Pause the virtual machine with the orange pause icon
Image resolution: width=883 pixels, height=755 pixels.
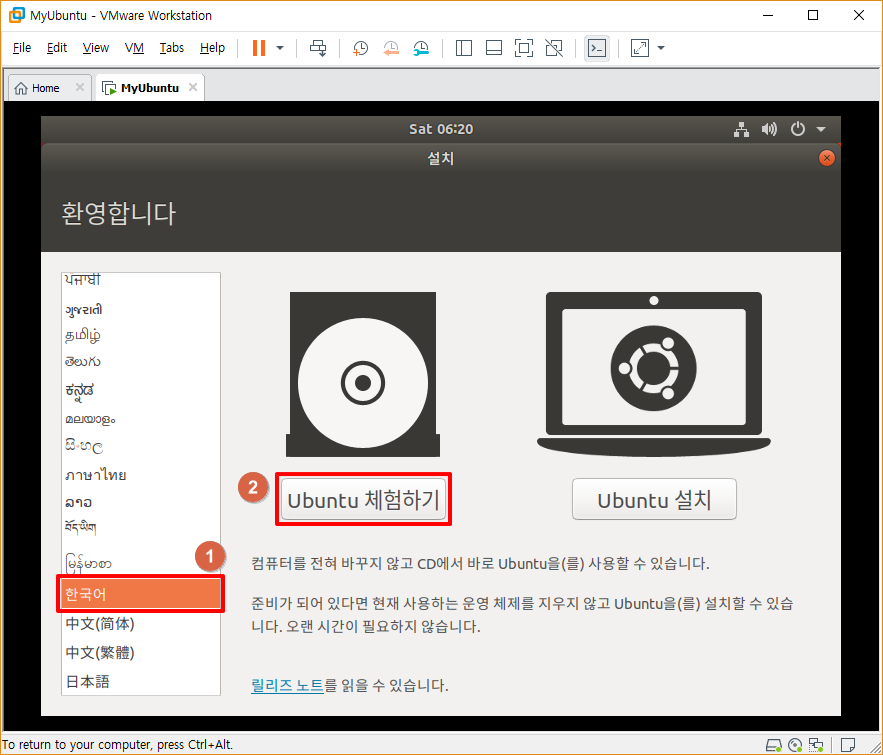[x=259, y=48]
